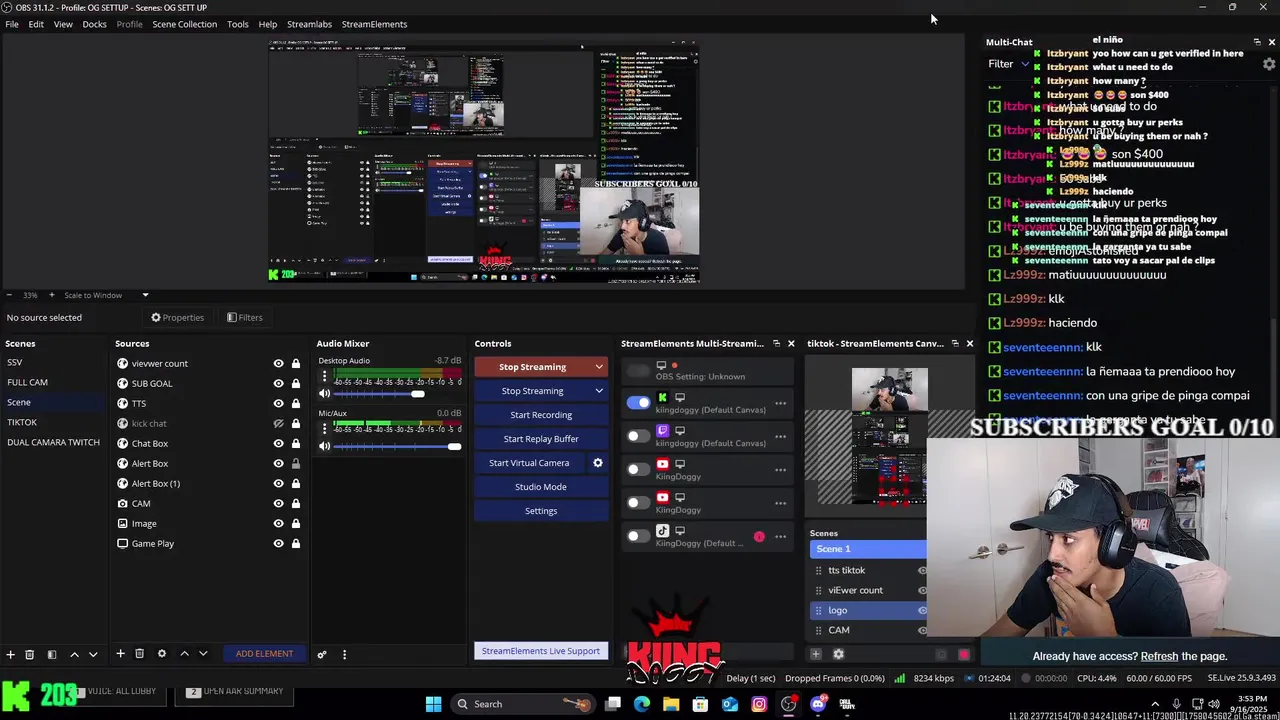Mute Mic/Aux speaker icon
This screenshot has height=720, width=1280.
pyautogui.click(x=324, y=446)
